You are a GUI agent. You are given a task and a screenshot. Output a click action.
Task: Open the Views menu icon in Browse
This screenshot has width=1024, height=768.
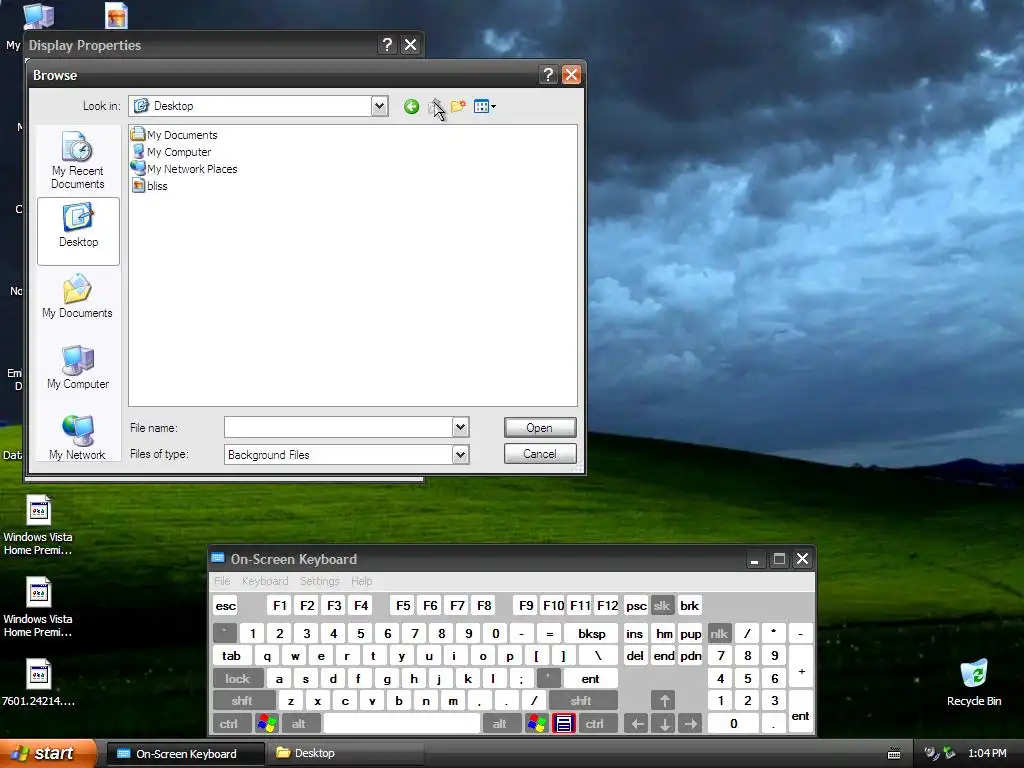pyautogui.click(x=484, y=106)
